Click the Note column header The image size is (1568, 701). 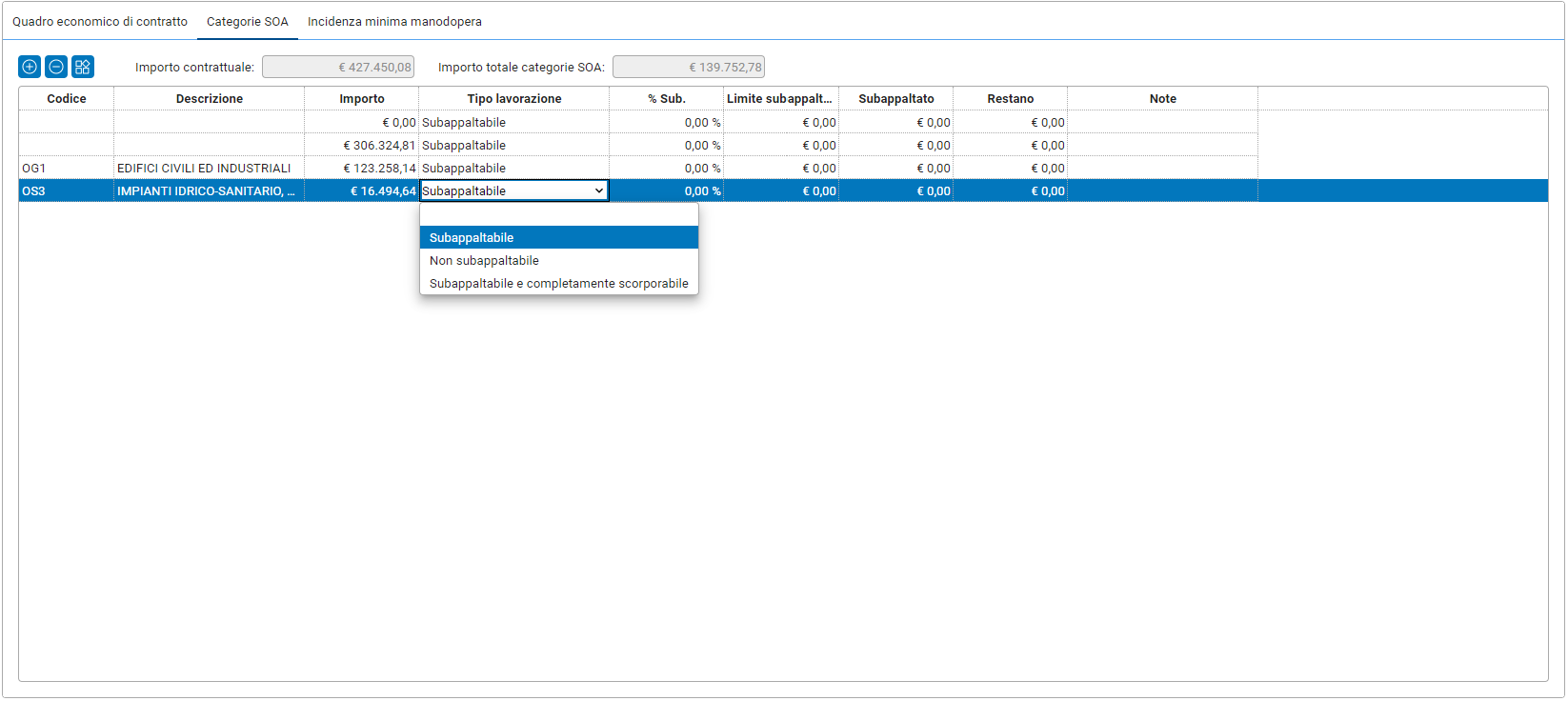1162,99
